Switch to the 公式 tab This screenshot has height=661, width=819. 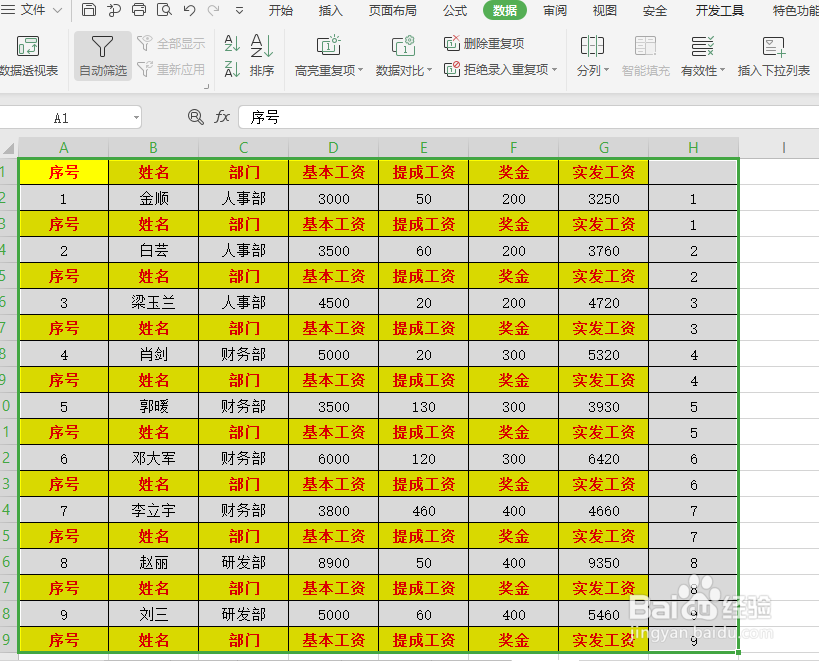coord(455,10)
